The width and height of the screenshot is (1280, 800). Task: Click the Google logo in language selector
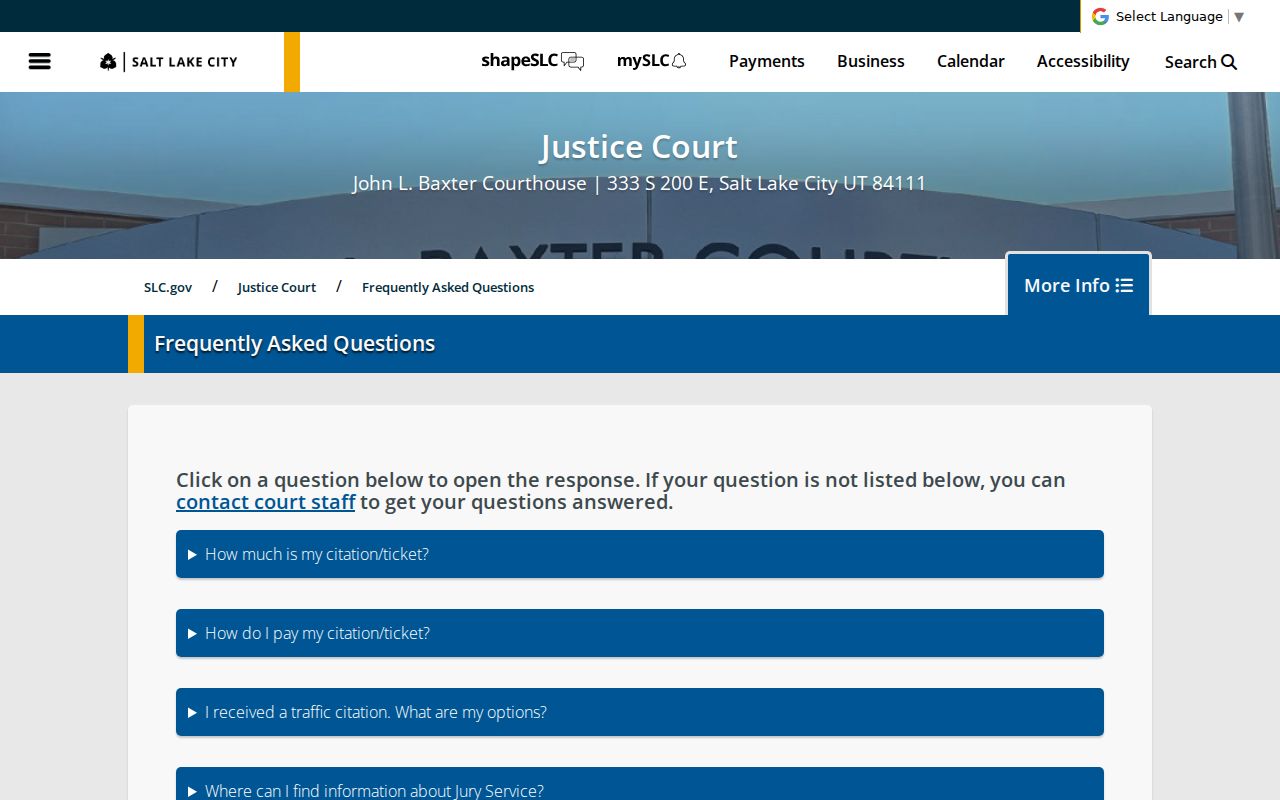1100,16
